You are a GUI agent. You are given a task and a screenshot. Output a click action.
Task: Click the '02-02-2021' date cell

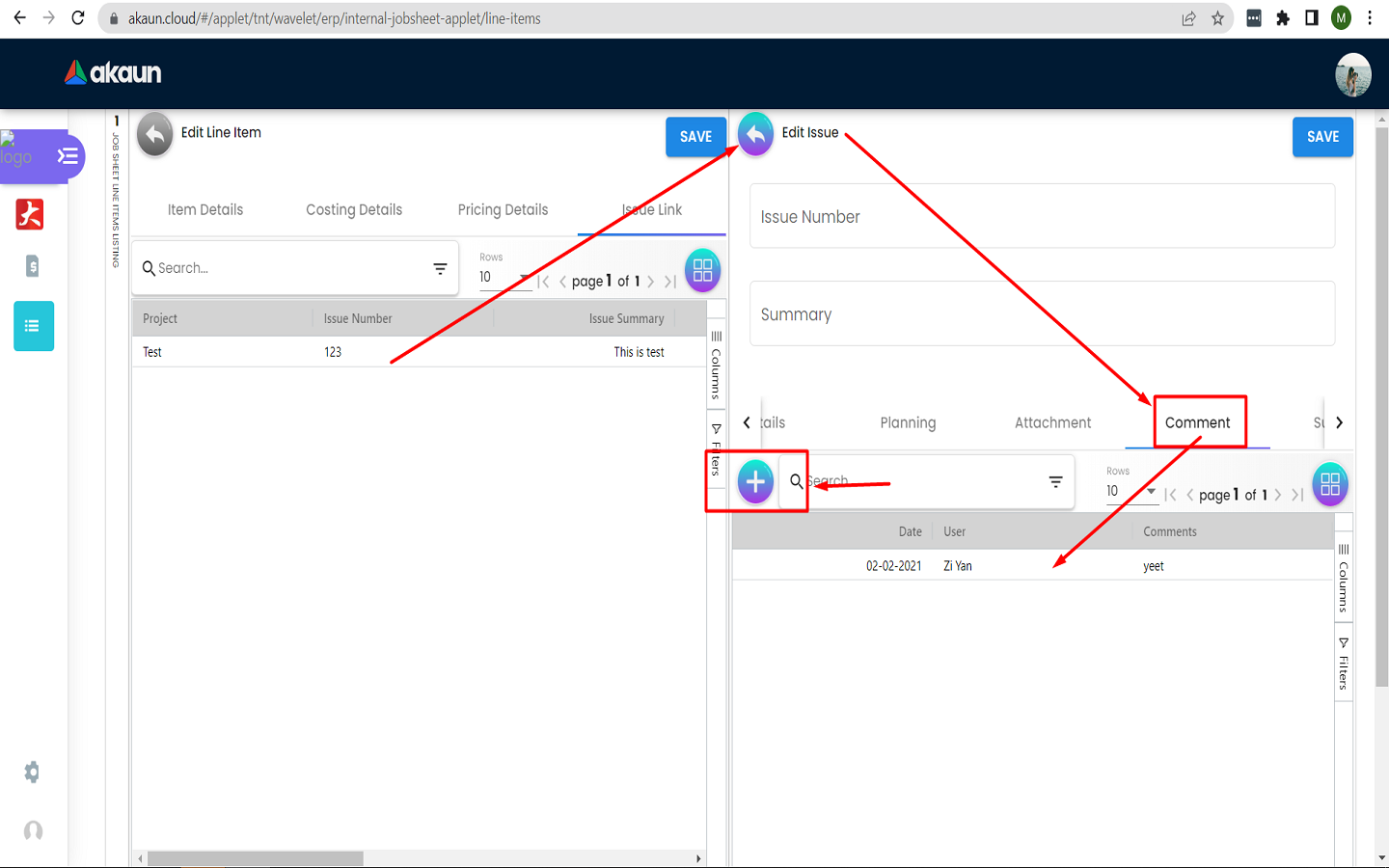point(893,566)
